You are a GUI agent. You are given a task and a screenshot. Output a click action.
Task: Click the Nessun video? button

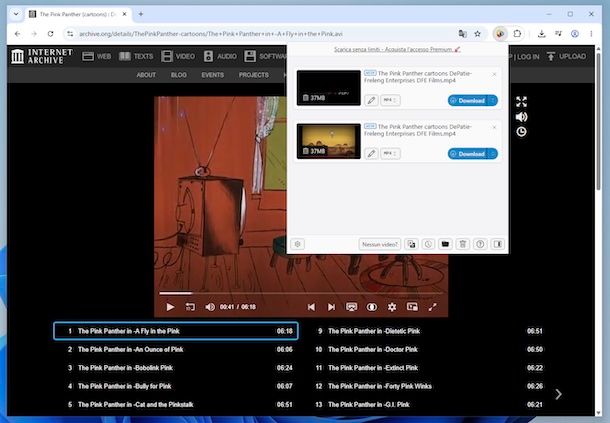click(380, 244)
